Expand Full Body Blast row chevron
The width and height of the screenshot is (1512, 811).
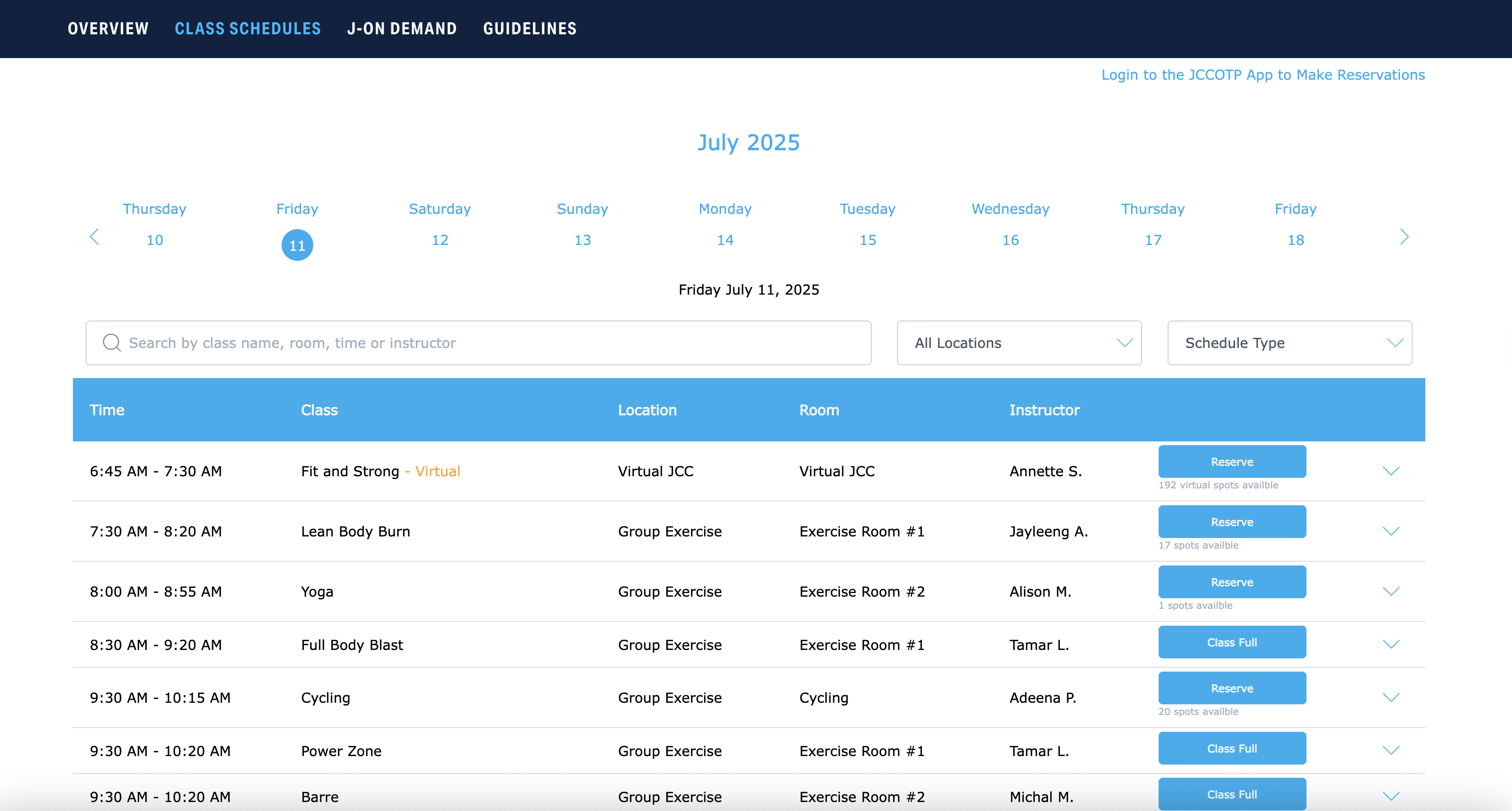click(x=1390, y=644)
